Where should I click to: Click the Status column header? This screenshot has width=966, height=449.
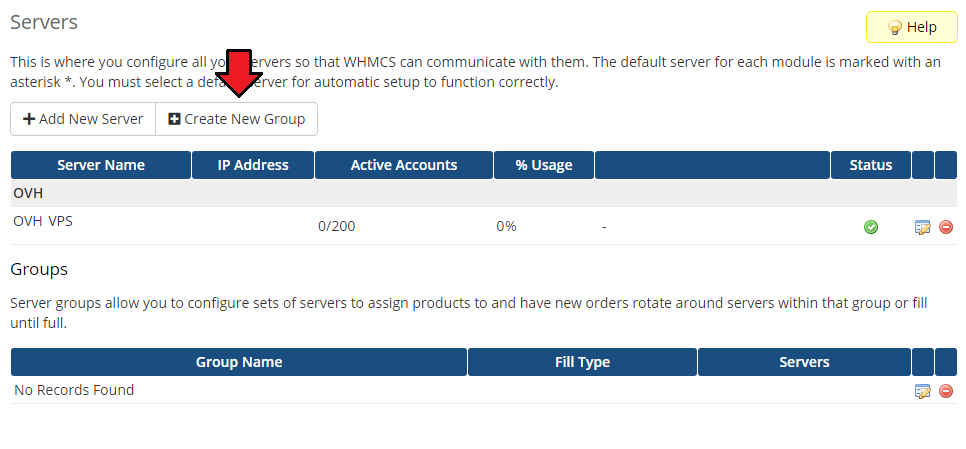click(x=870, y=165)
